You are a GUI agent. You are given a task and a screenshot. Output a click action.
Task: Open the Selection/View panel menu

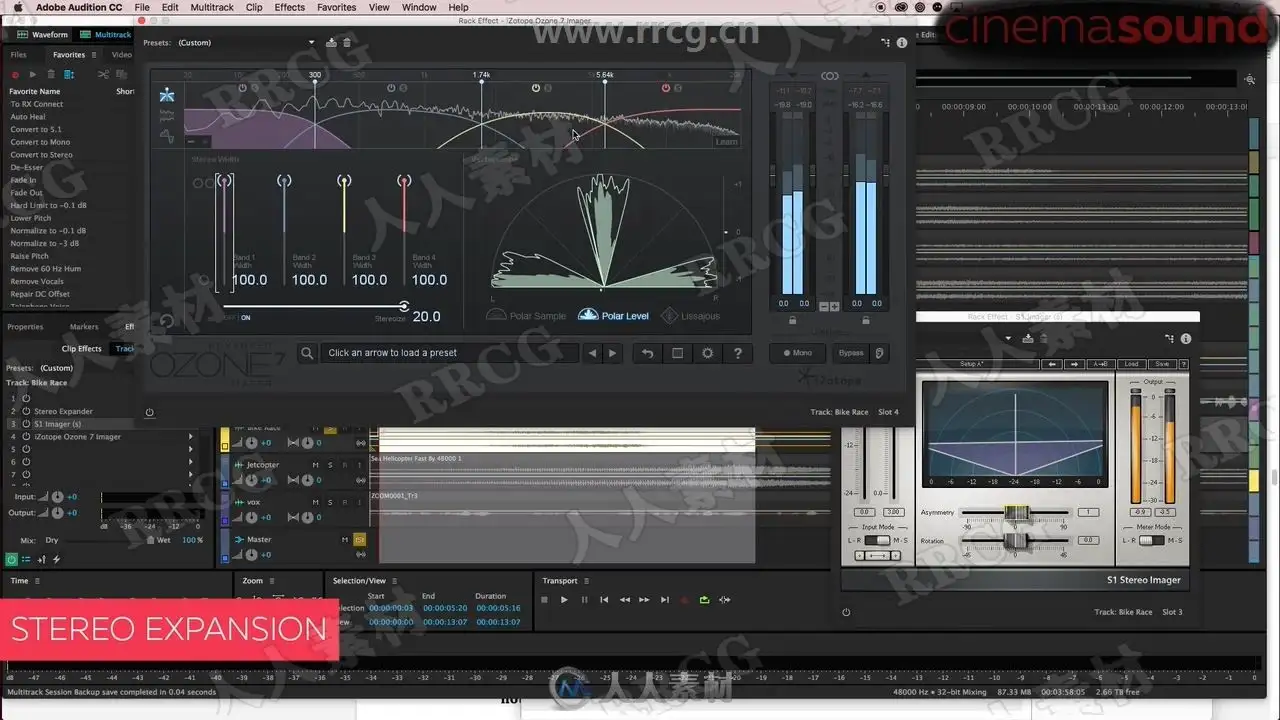[x=394, y=581]
